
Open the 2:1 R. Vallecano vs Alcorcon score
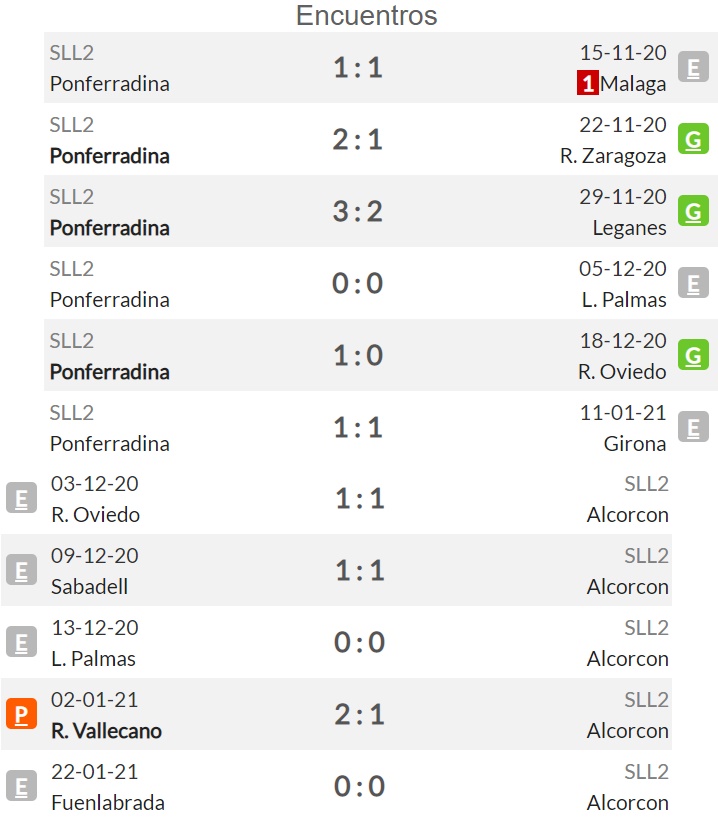click(360, 714)
